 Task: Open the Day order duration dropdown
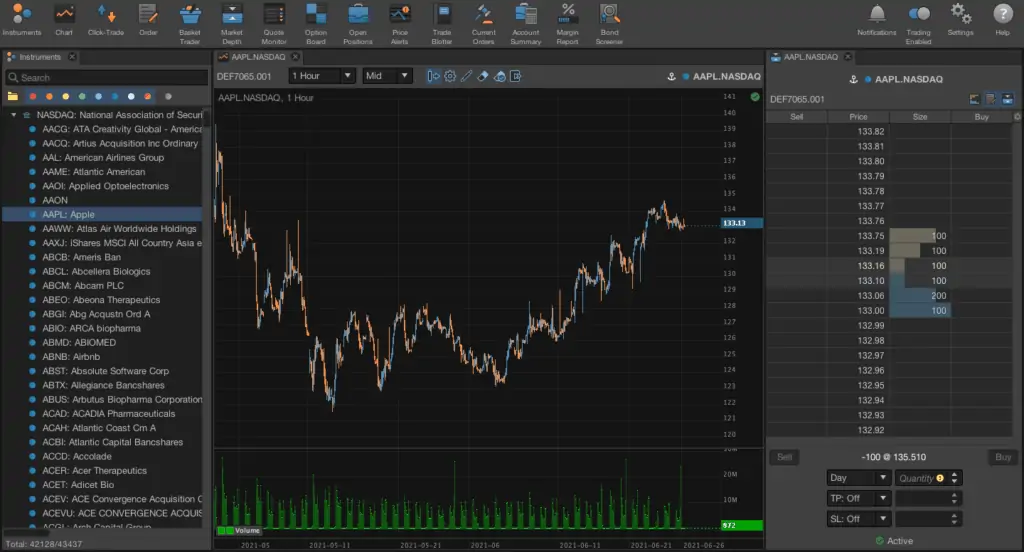pos(859,478)
